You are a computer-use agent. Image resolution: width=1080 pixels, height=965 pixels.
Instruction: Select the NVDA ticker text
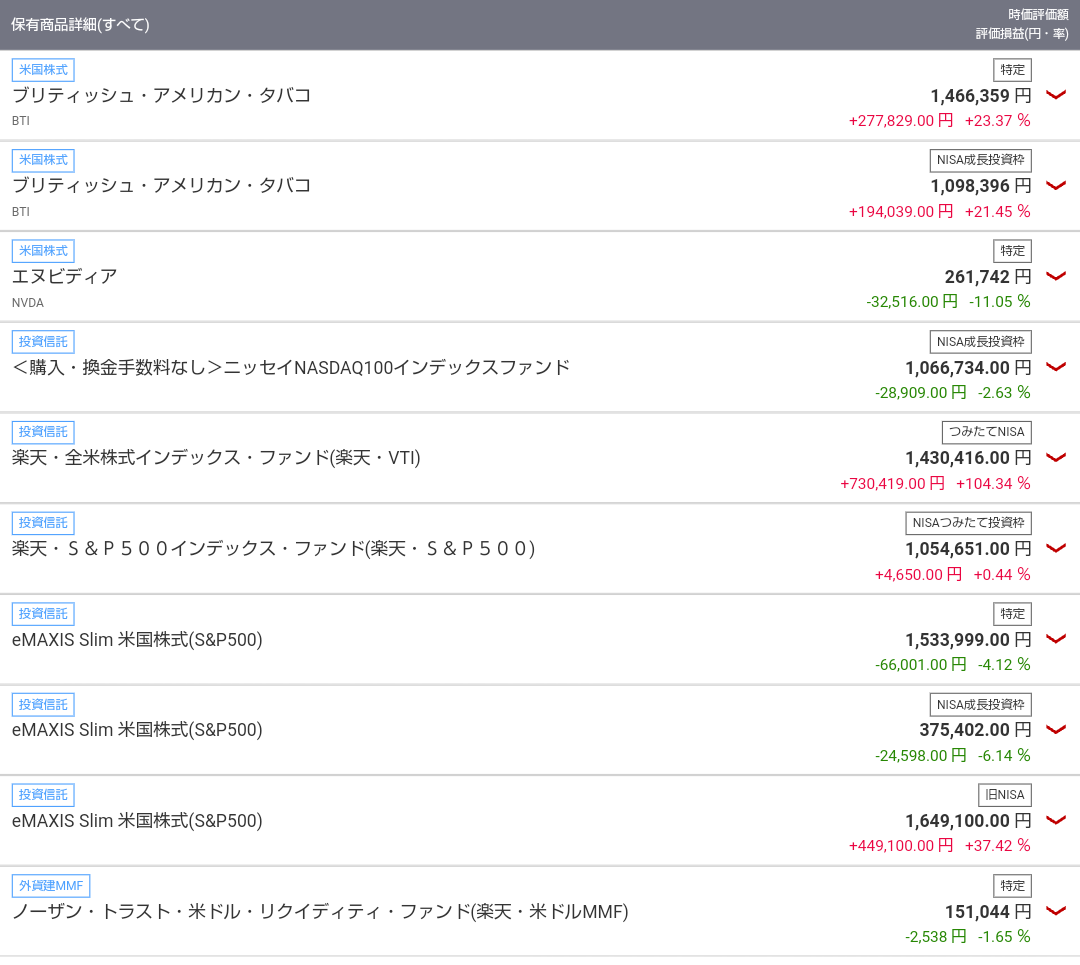28,302
